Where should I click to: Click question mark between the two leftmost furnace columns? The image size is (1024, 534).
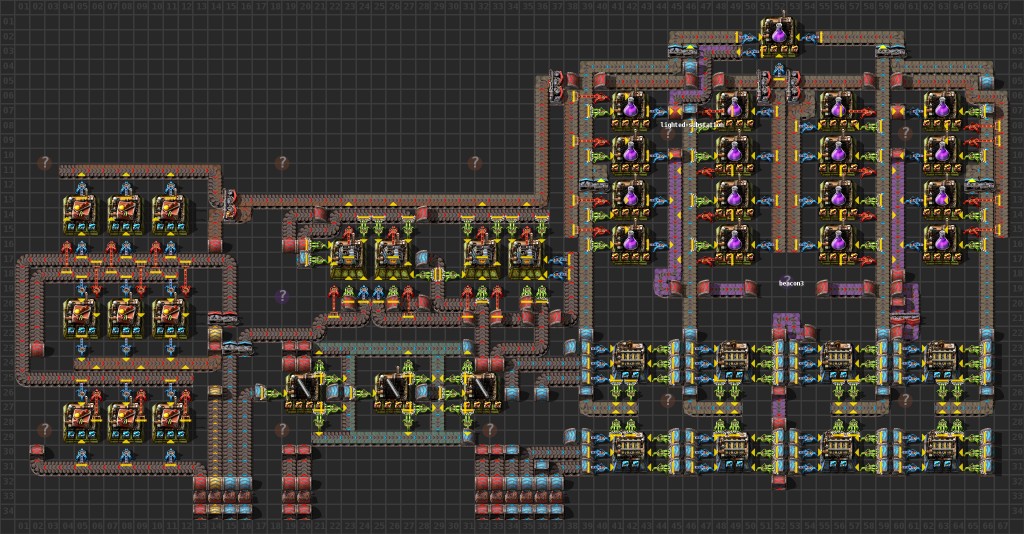click(667, 399)
